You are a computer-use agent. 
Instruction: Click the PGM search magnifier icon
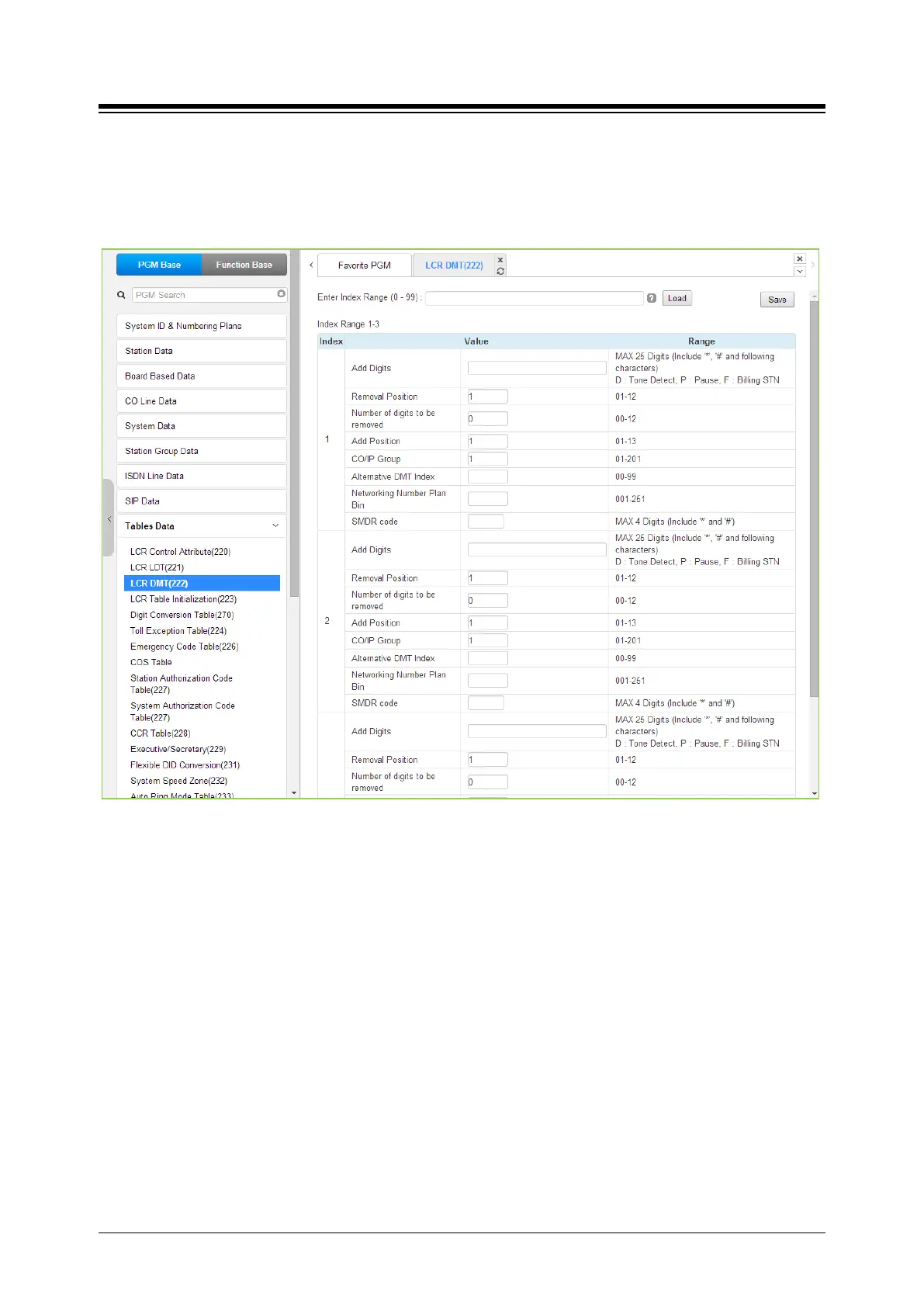(121, 295)
